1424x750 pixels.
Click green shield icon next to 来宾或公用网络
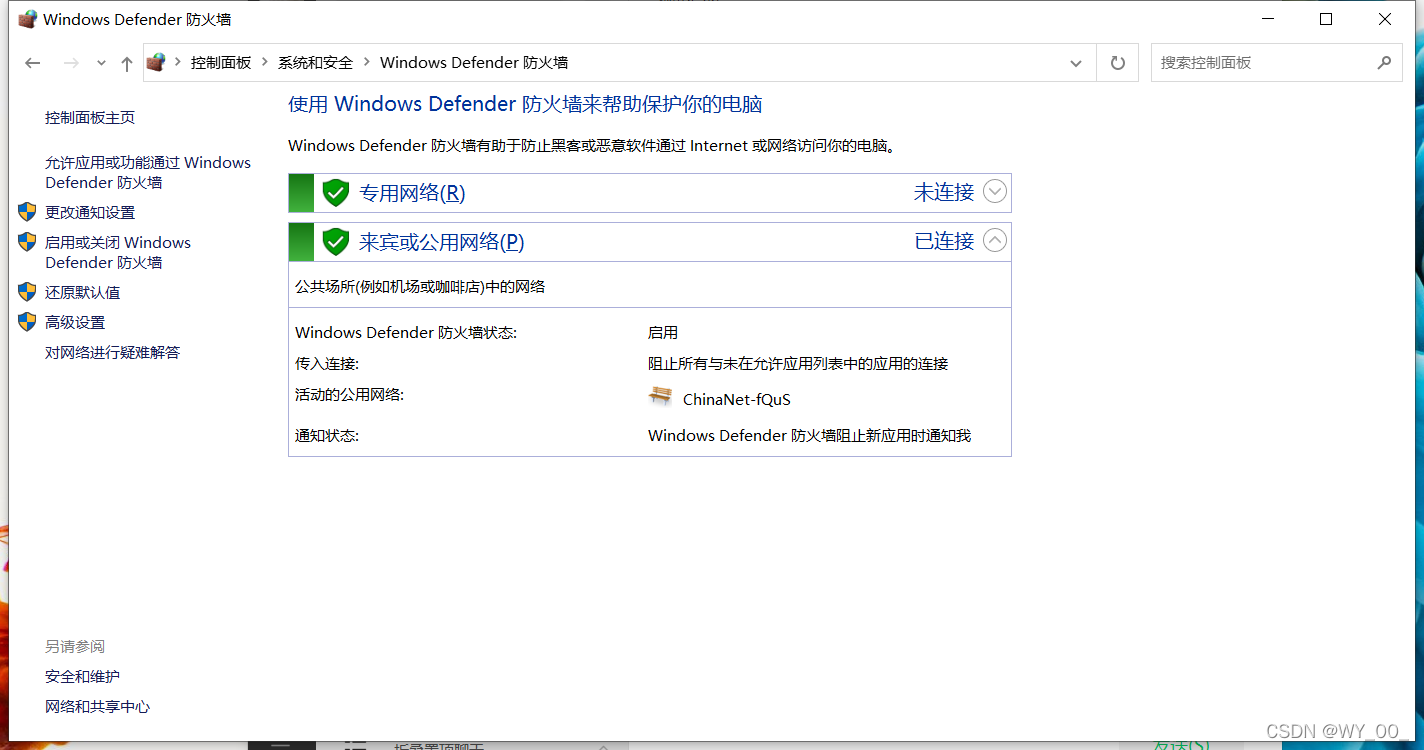point(336,241)
